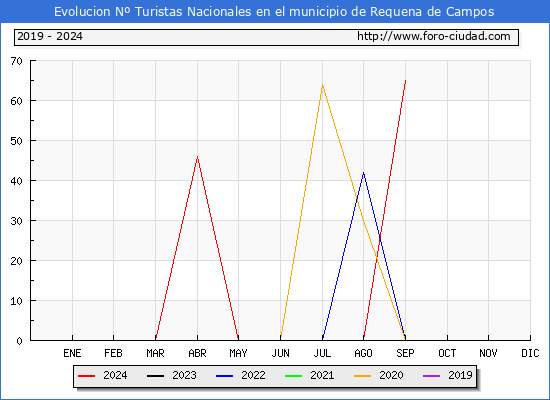Select the 2020 legend label

pos(391,375)
